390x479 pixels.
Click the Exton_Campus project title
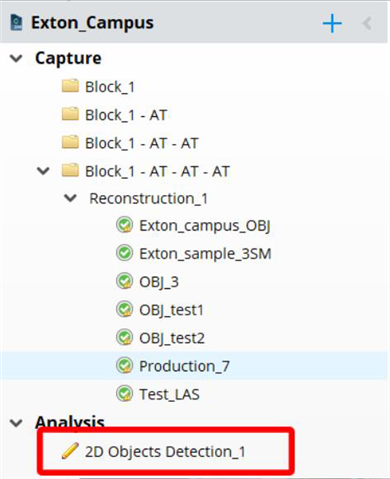point(92,23)
